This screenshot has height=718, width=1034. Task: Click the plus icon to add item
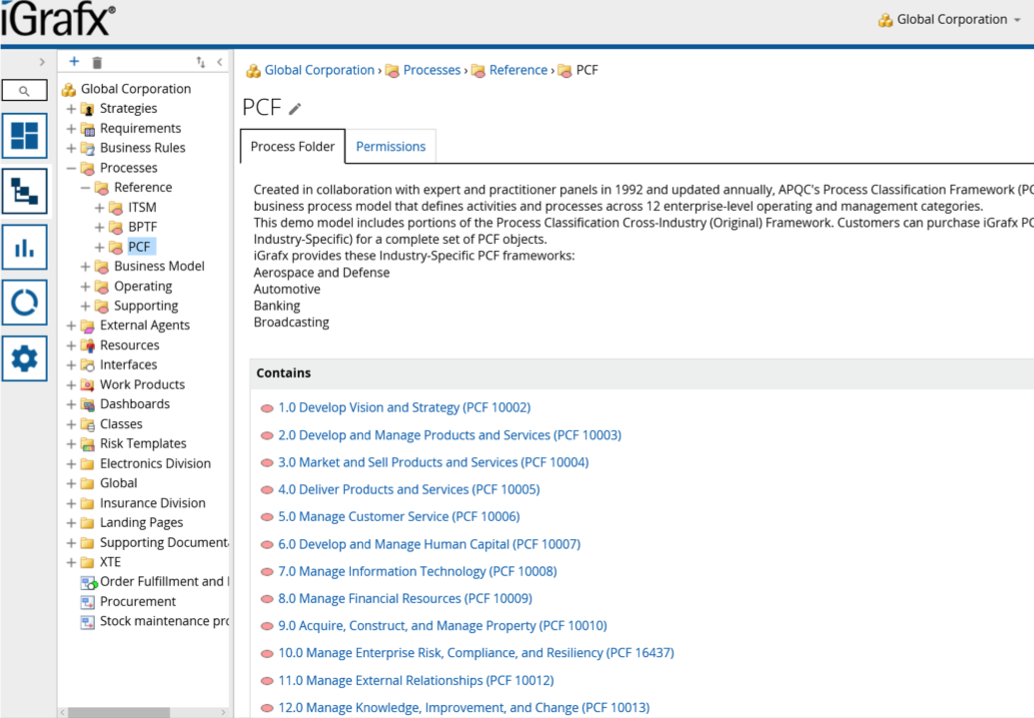74,61
